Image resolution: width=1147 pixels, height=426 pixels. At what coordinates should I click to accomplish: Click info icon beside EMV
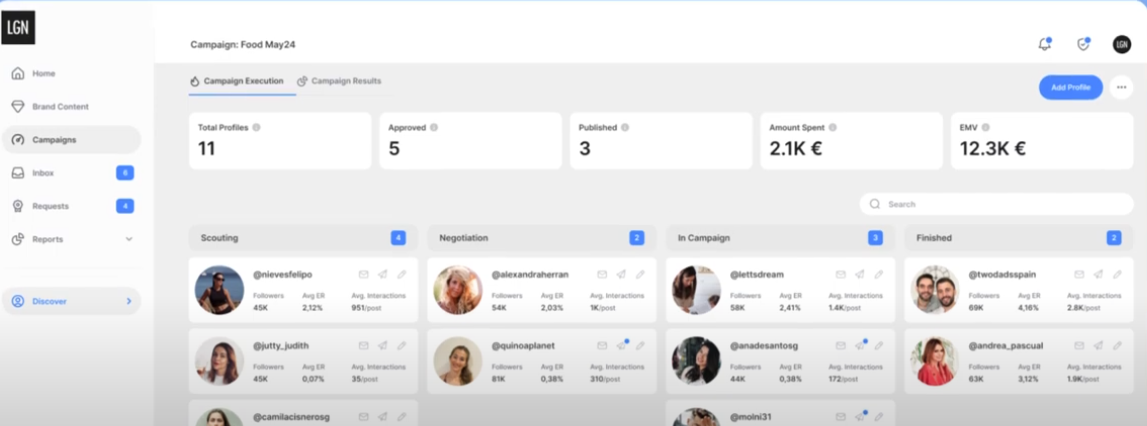pyautogui.click(x=985, y=127)
